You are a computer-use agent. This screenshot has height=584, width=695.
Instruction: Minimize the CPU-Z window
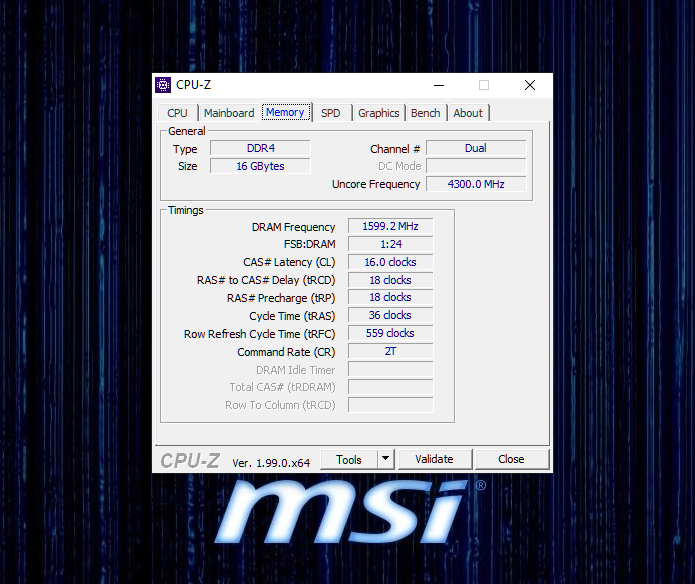(x=439, y=85)
